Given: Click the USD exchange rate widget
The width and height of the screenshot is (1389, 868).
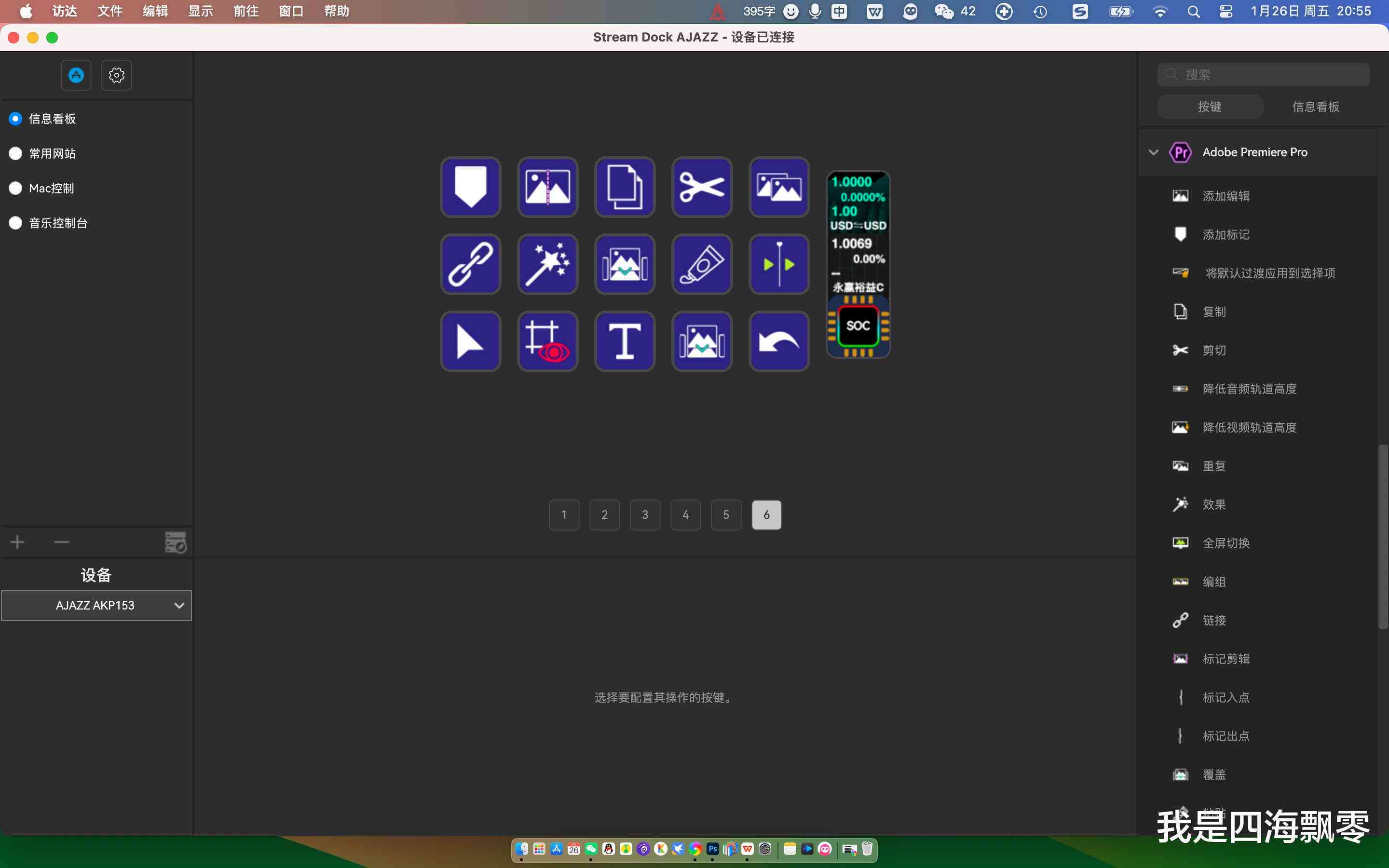Looking at the screenshot, I should click(x=858, y=203).
